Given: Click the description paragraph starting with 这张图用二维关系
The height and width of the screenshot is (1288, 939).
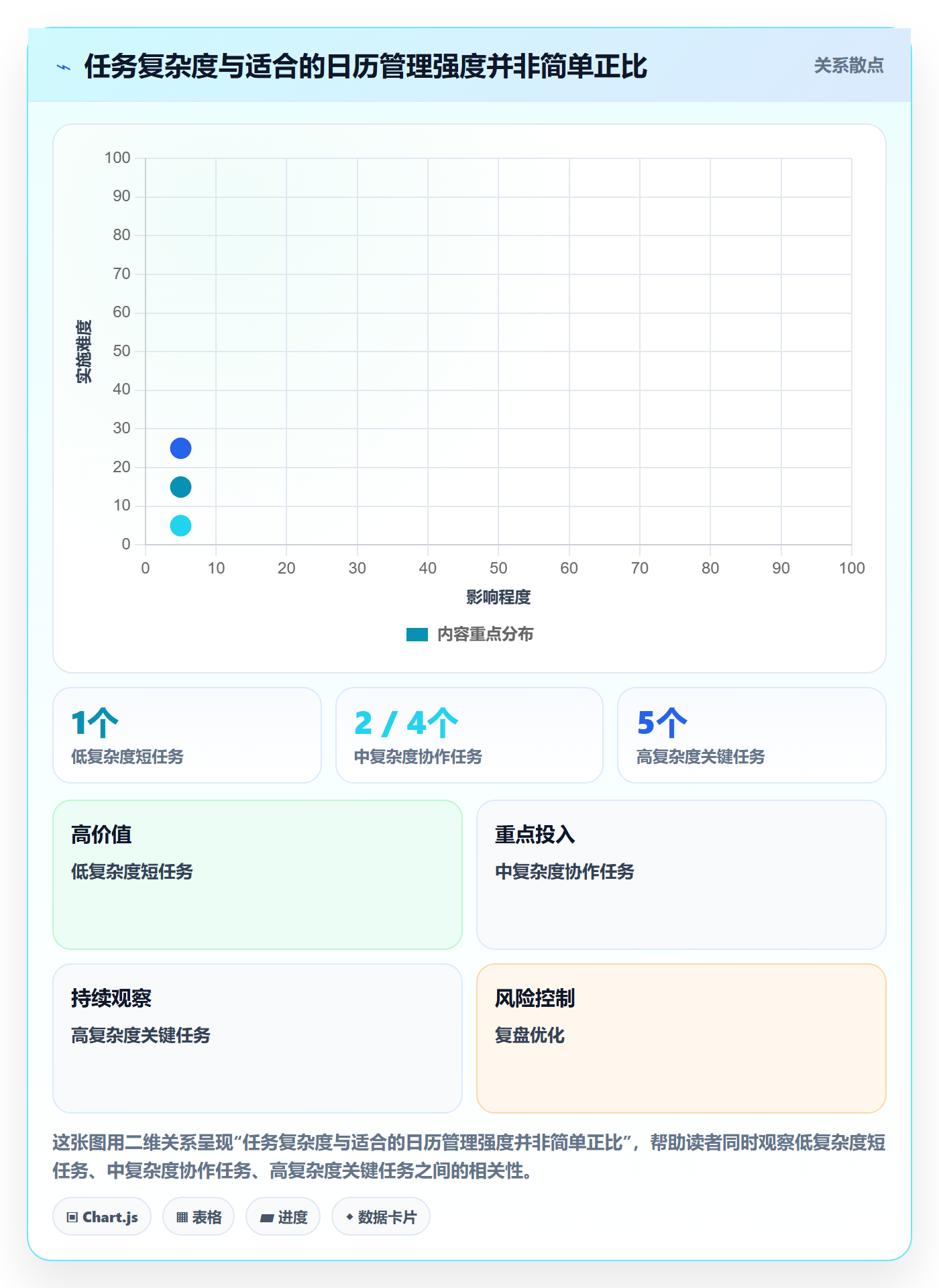Looking at the screenshot, I should (469, 1157).
